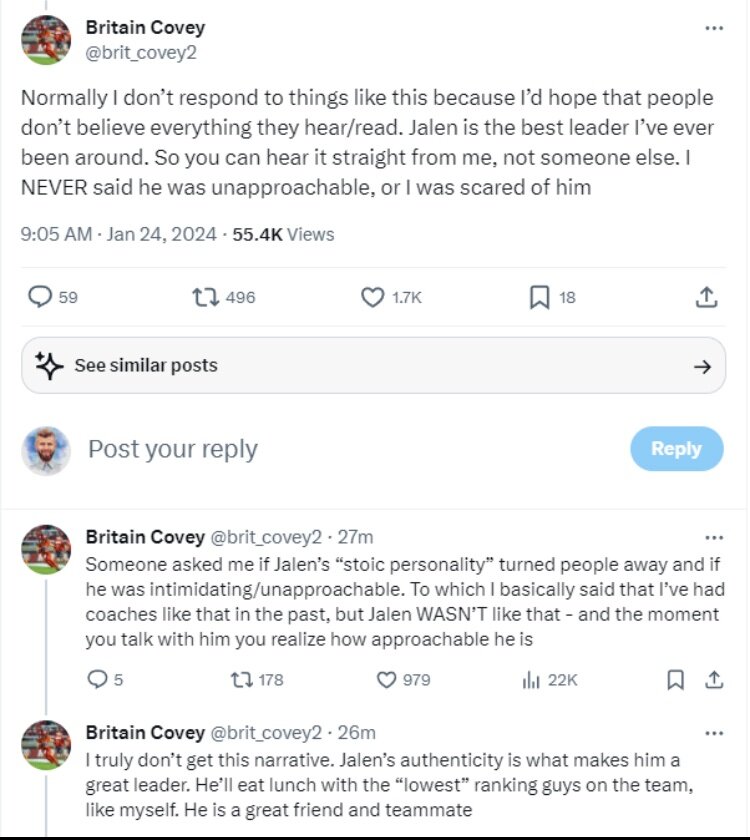The image size is (750, 840).
Task: Open more options on the main post
Action: click(x=713, y=29)
